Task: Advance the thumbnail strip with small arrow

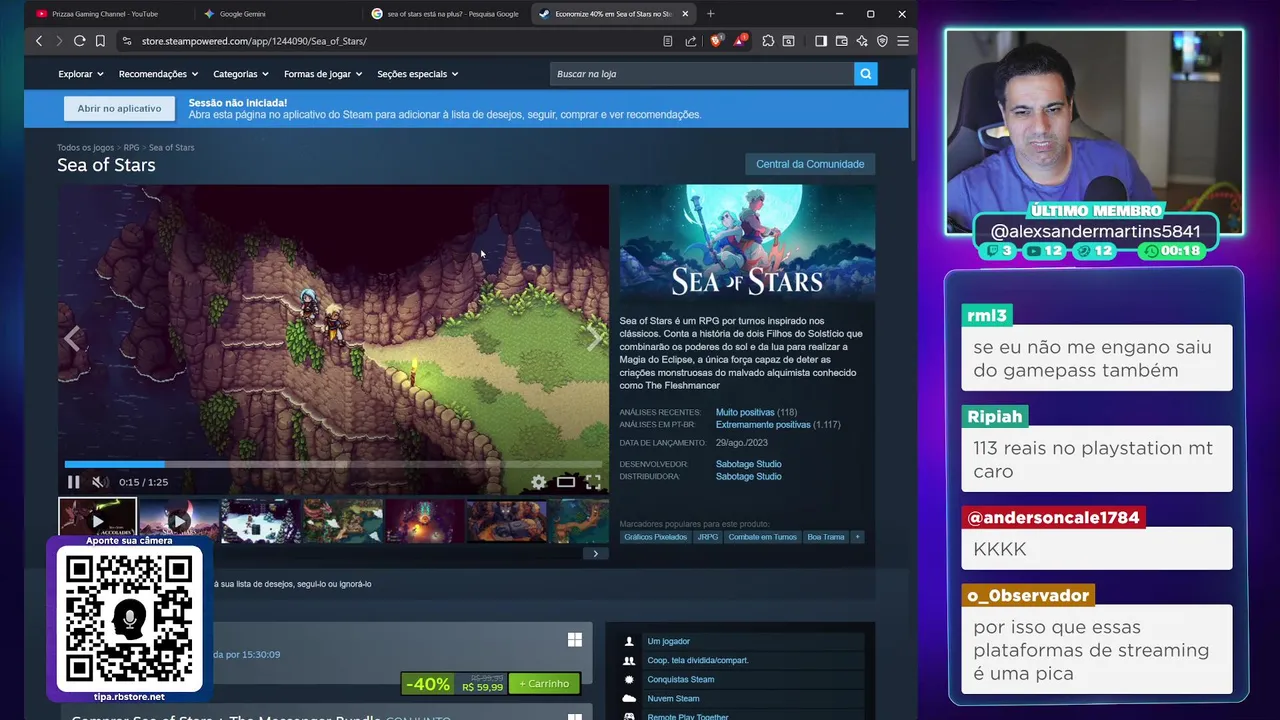Action: pyautogui.click(x=596, y=553)
